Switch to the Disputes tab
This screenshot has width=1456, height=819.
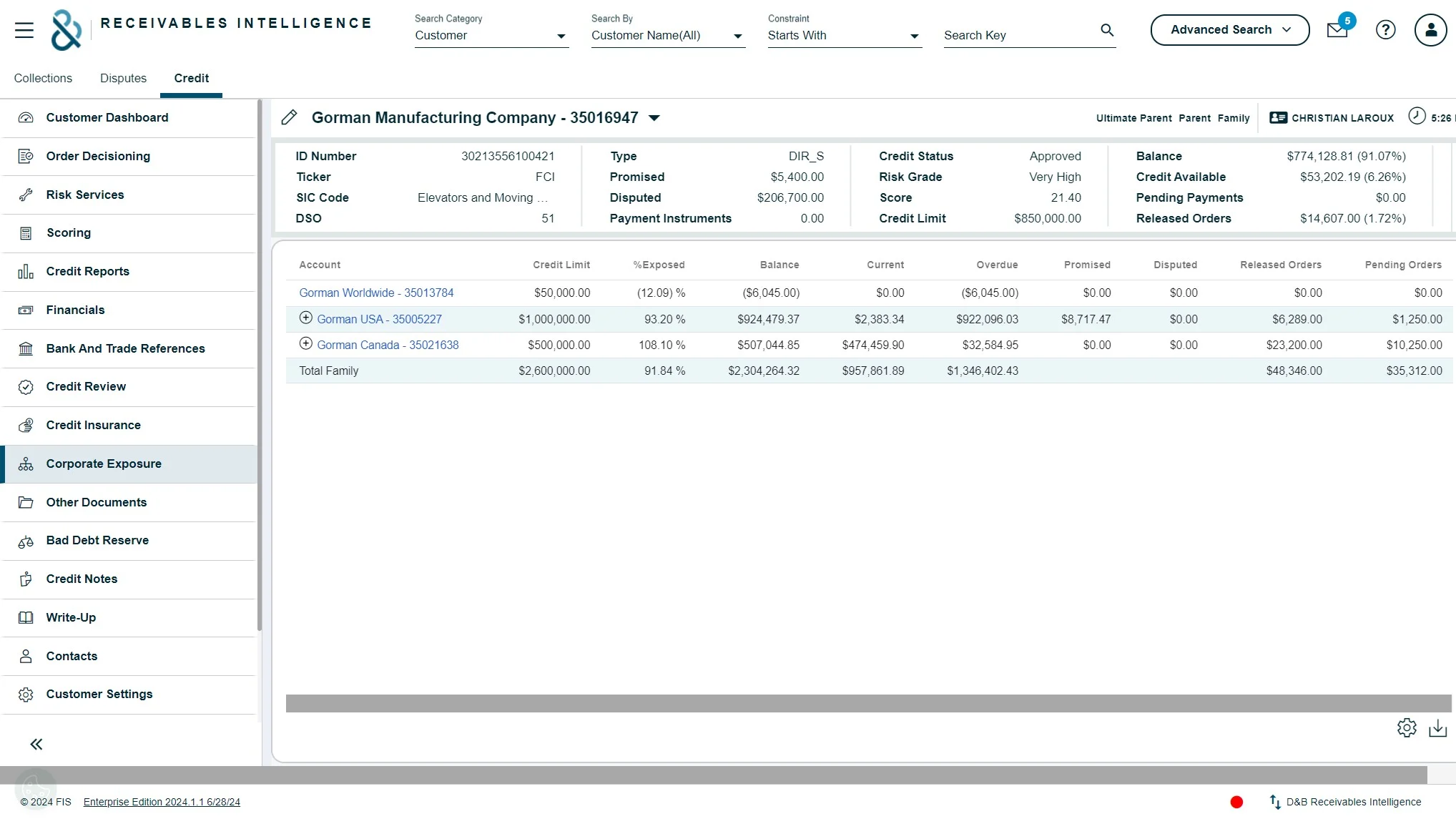(123, 78)
